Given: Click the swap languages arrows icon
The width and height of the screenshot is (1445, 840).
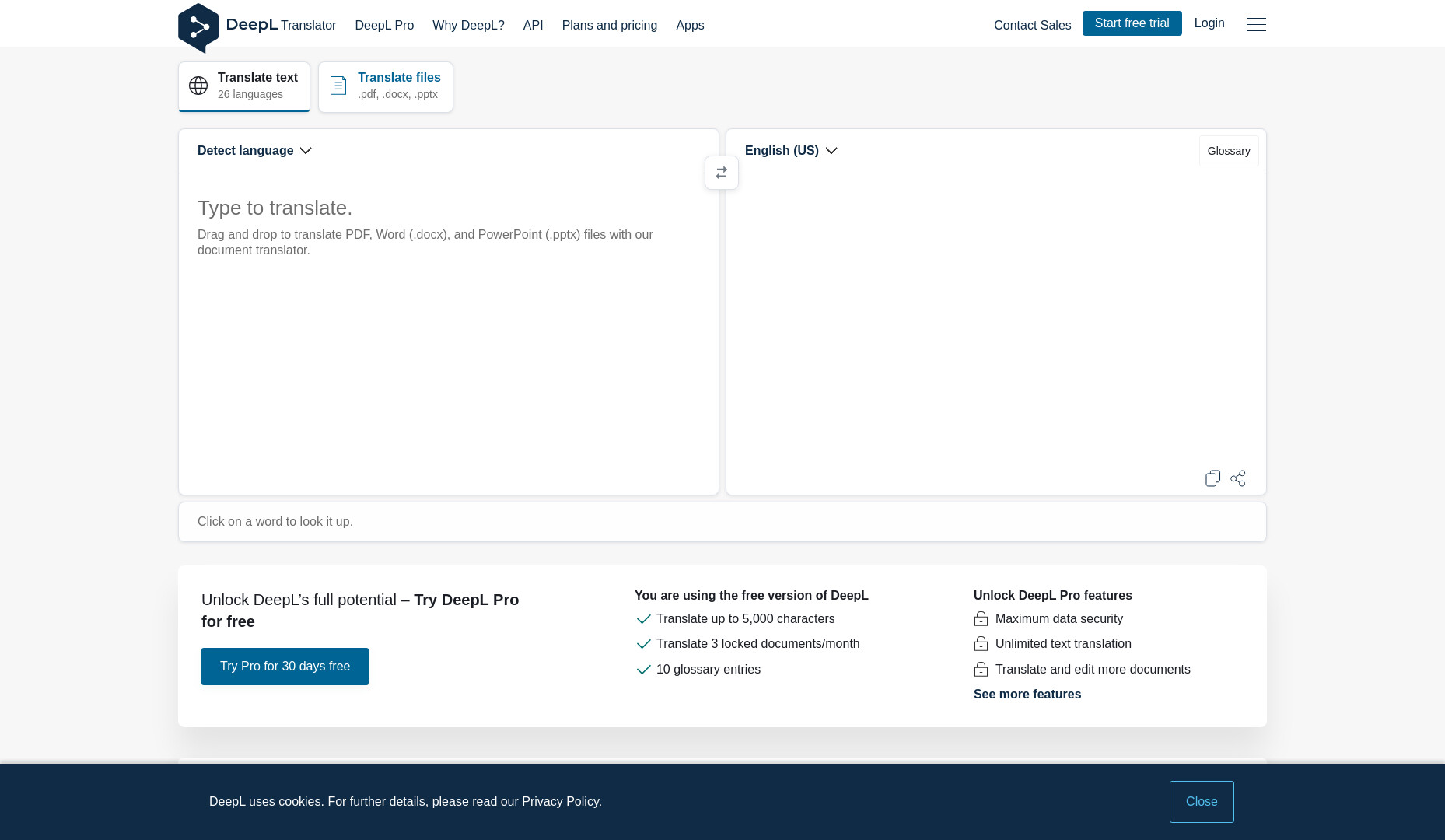Looking at the screenshot, I should (722, 173).
